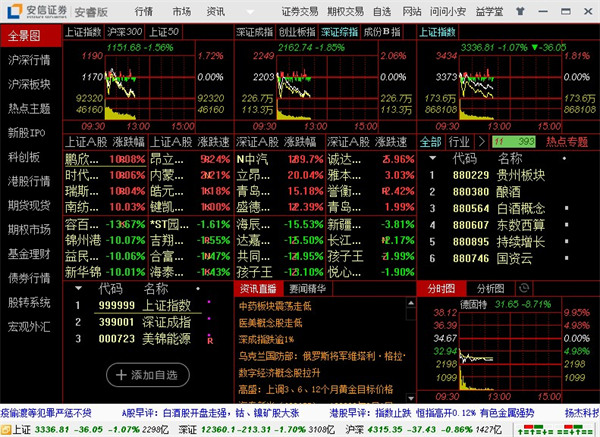
Task: Select the 行业 sector filter tab
Action: [459, 142]
